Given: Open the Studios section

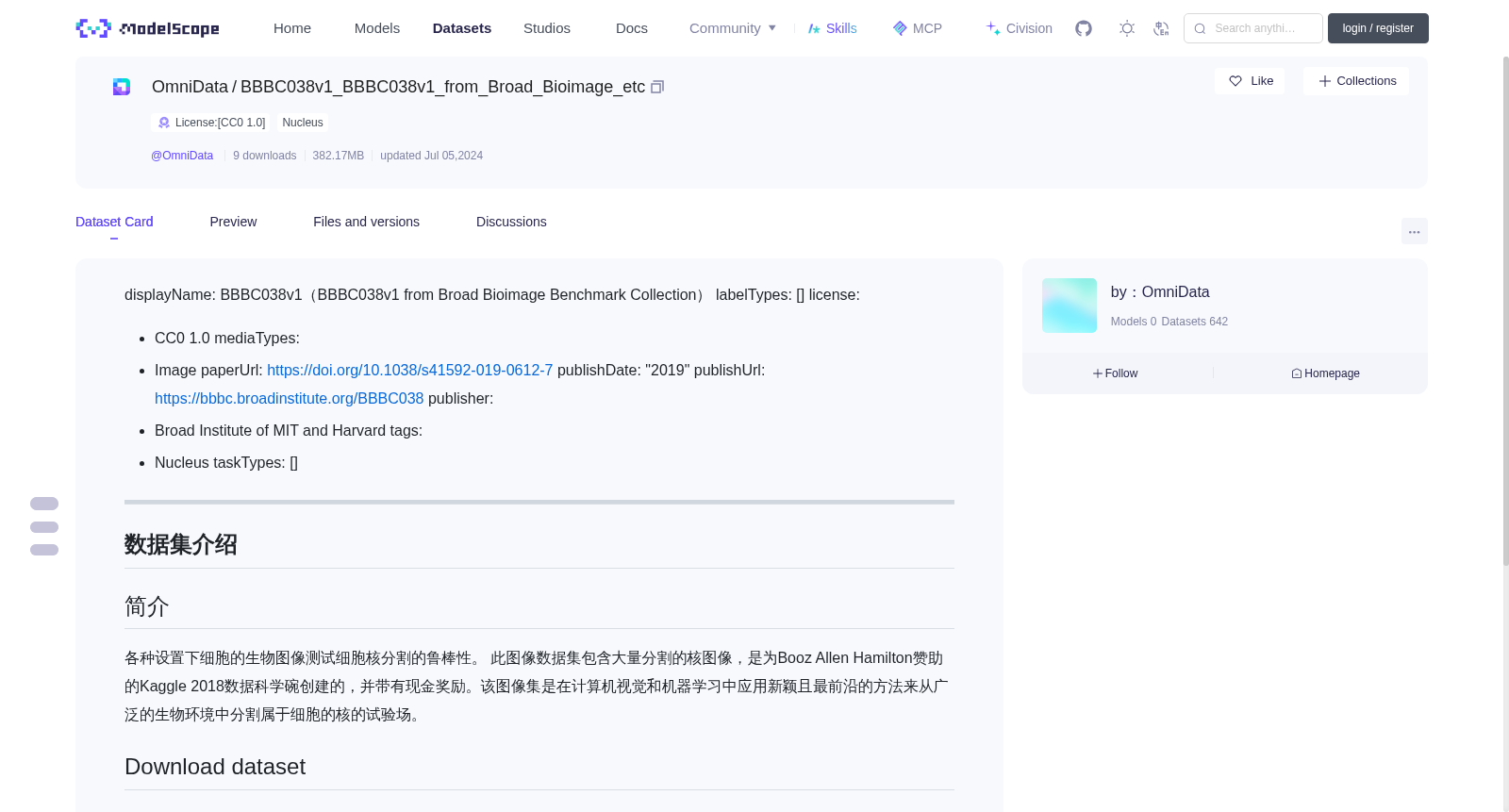Looking at the screenshot, I should [x=547, y=28].
